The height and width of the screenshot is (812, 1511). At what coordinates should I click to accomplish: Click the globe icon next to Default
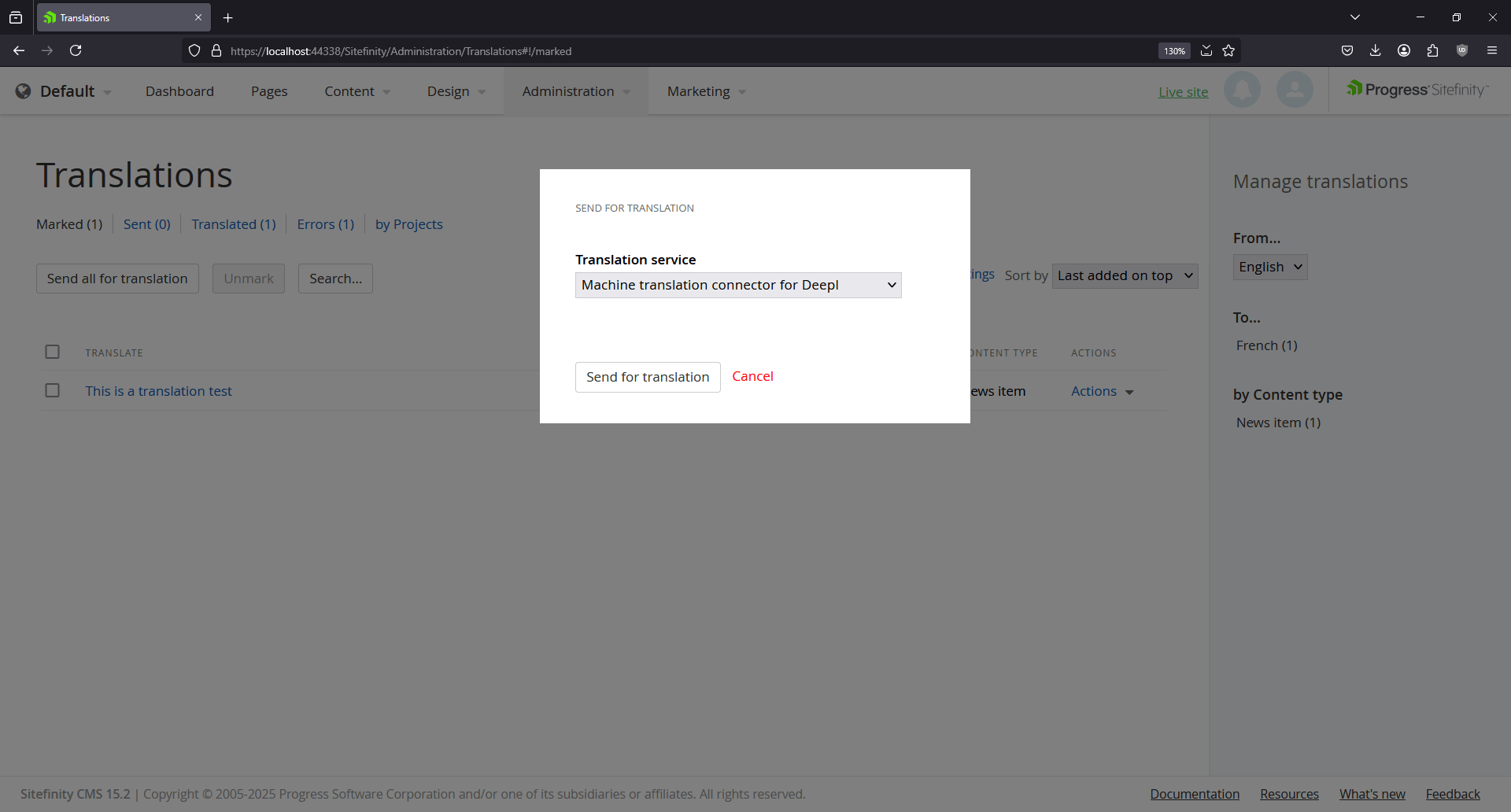point(23,90)
